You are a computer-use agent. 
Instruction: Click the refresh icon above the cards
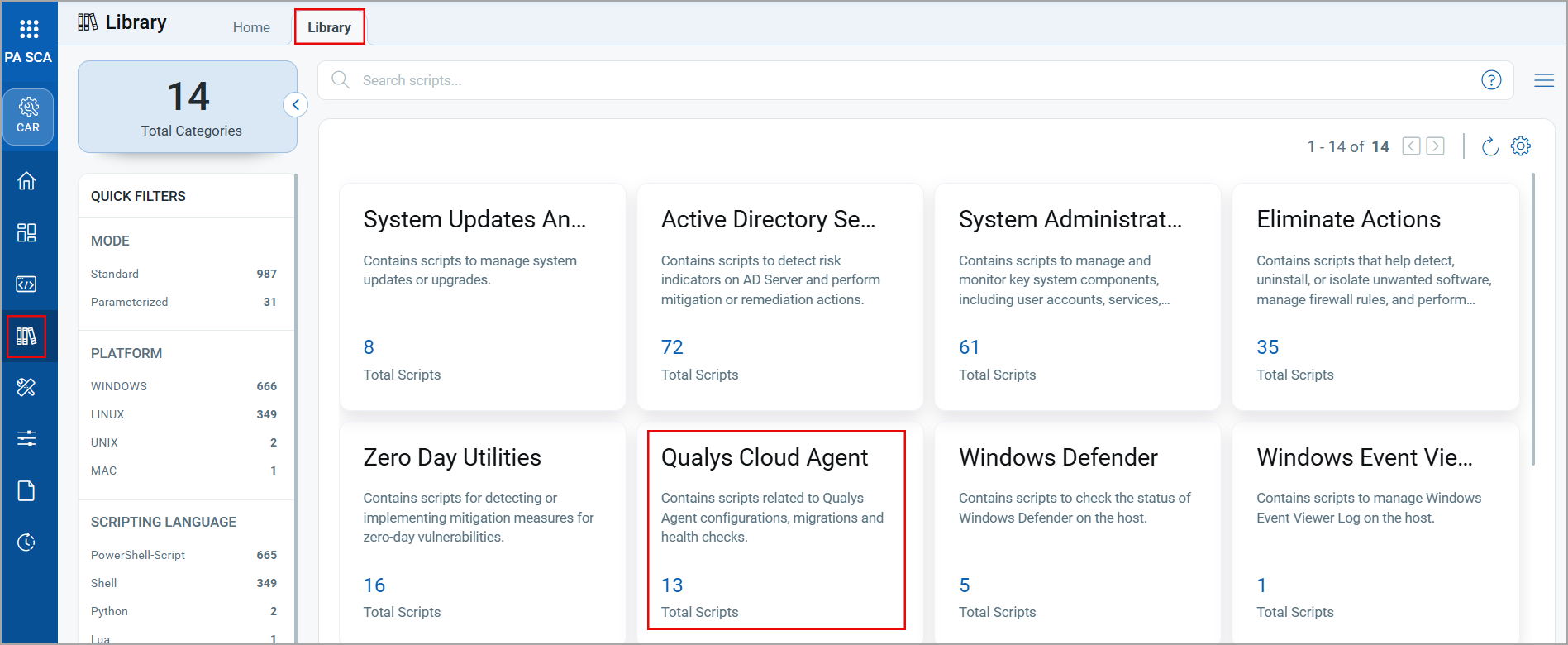[1489, 146]
